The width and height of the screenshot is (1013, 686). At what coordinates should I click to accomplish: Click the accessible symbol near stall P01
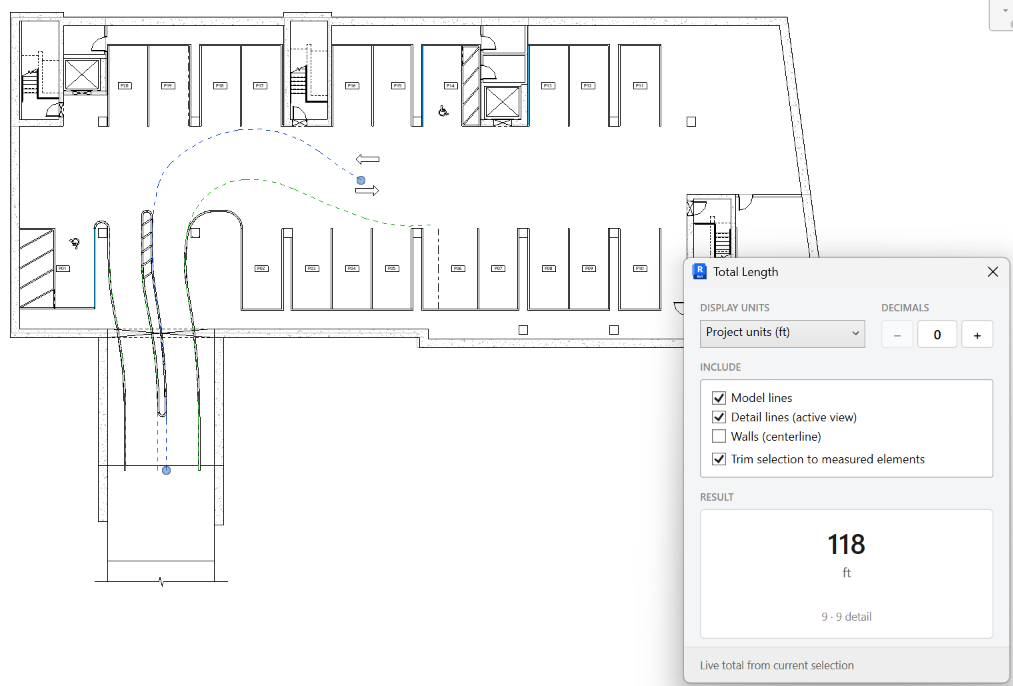(x=75, y=243)
